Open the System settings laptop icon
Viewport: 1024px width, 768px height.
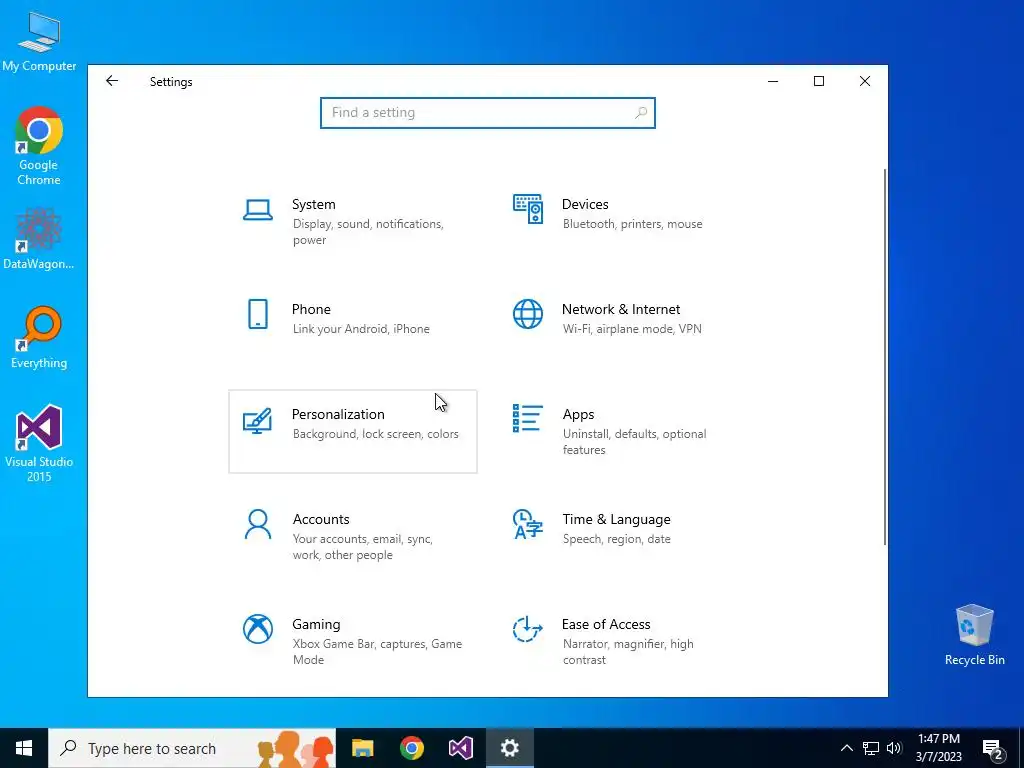(258, 210)
